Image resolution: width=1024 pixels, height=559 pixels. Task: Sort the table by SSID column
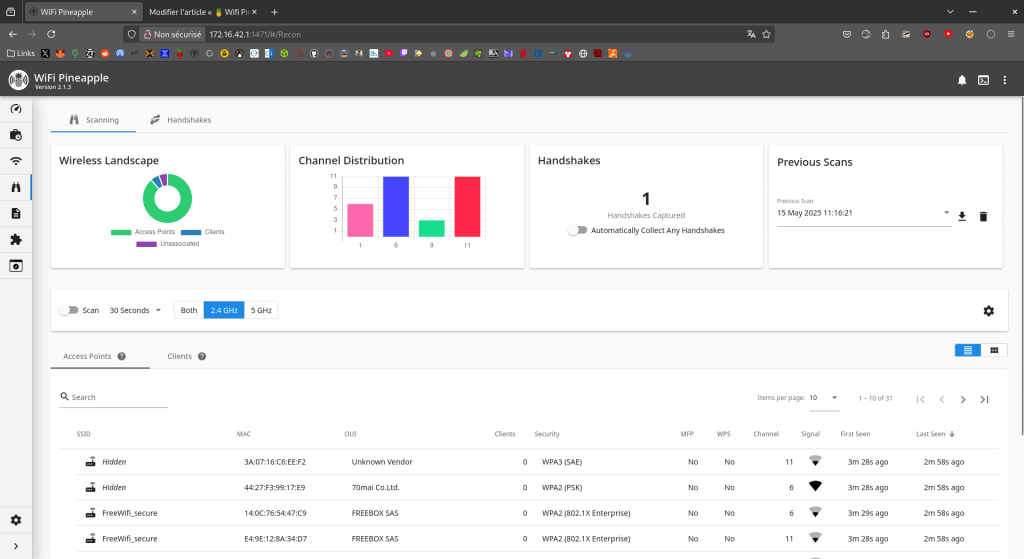pos(83,434)
